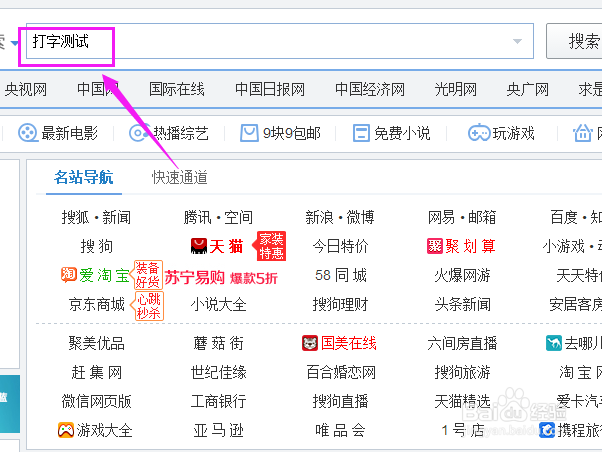Open the 搜狗直播 link

click(340, 401)
